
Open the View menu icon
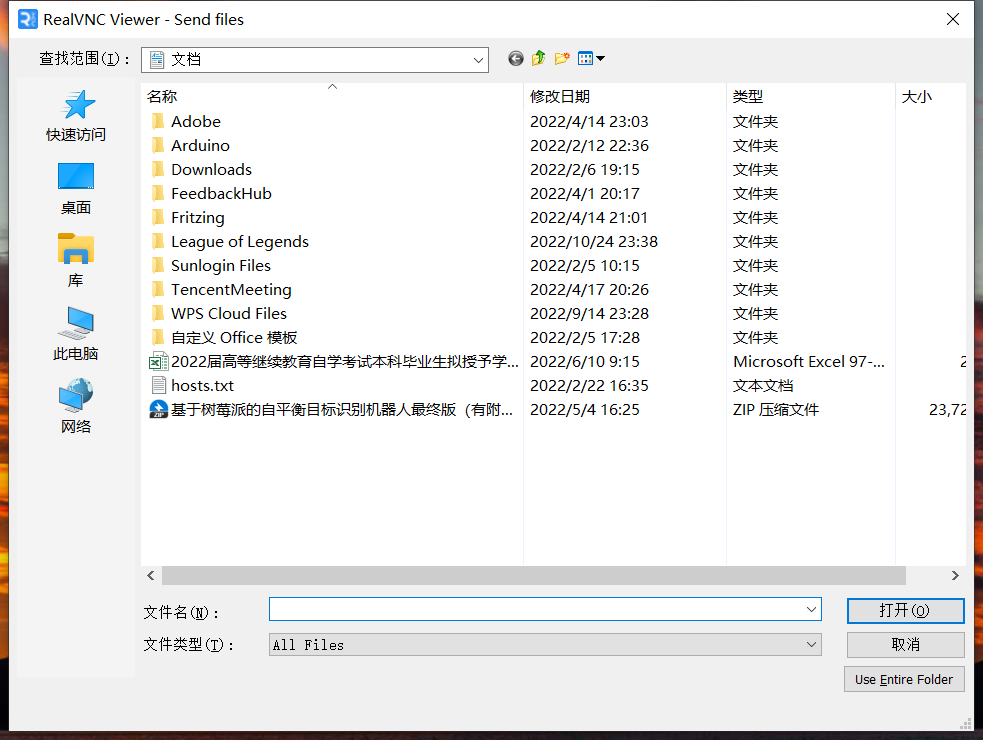click(586, 59)
